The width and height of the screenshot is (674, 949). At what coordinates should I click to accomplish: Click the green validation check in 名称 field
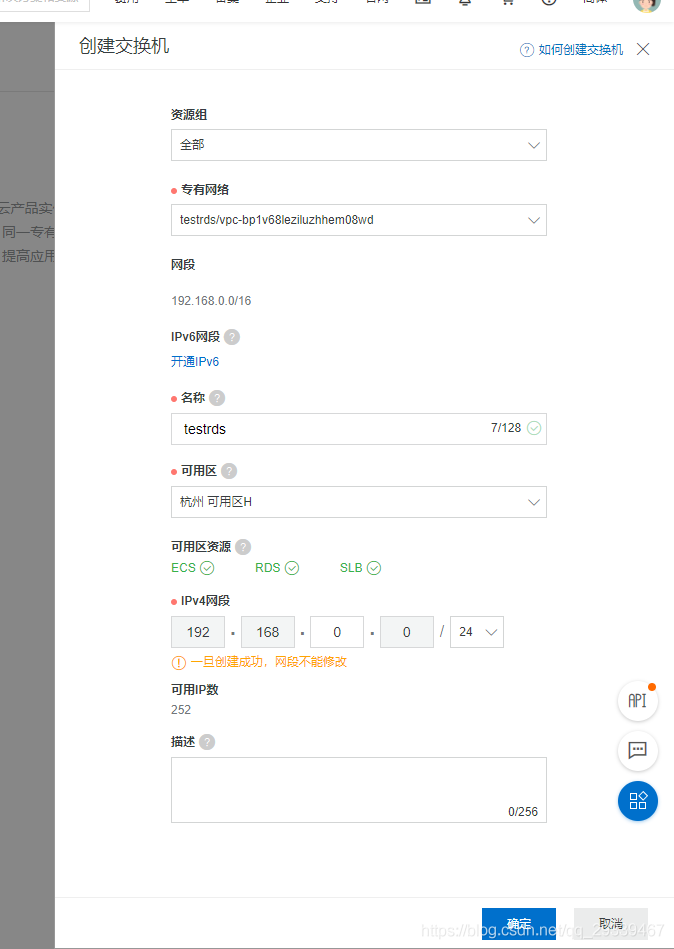pos(534,429)
